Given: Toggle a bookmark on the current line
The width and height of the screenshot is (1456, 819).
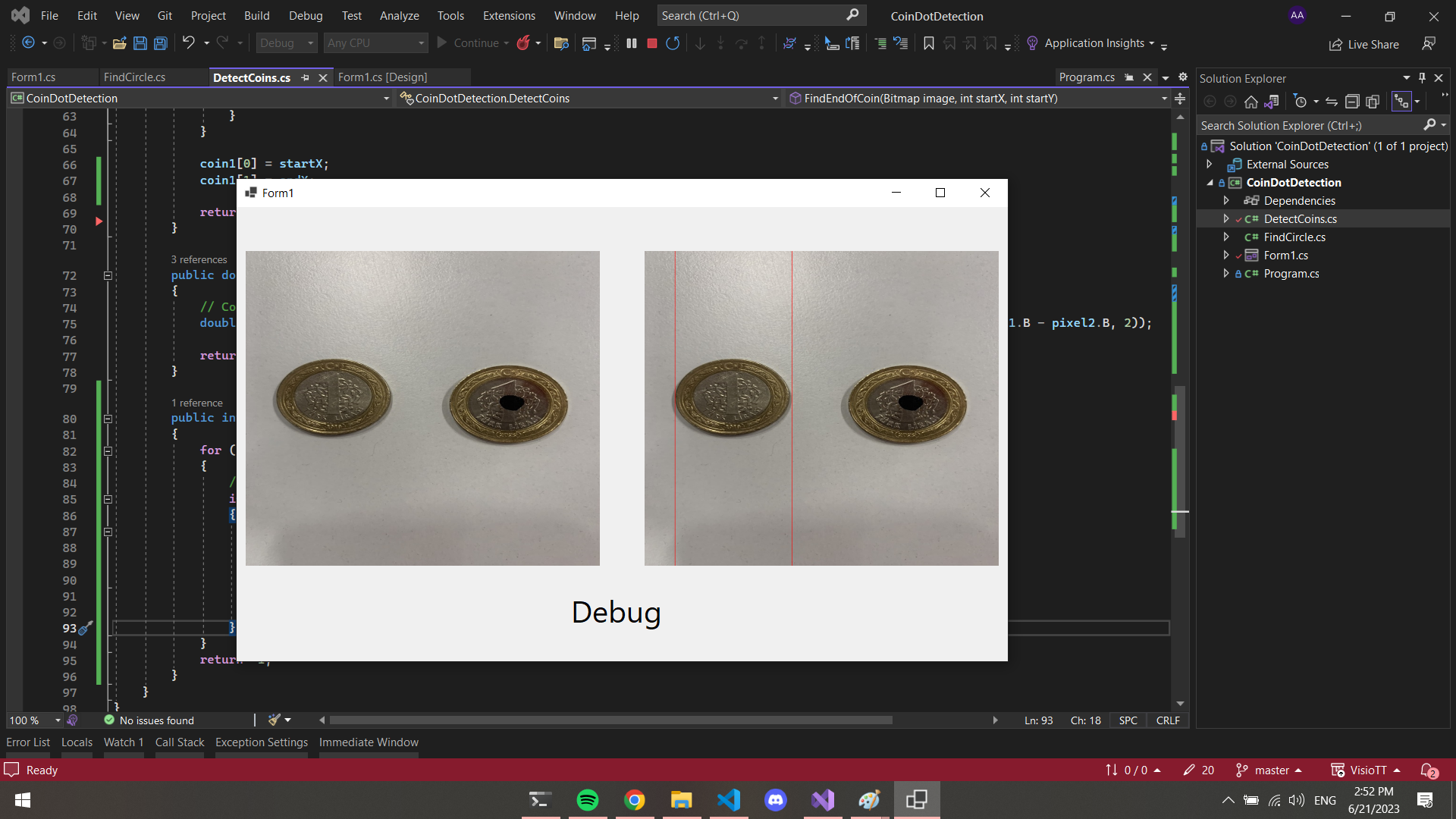Looking at the screenshot, I should 928,43.
